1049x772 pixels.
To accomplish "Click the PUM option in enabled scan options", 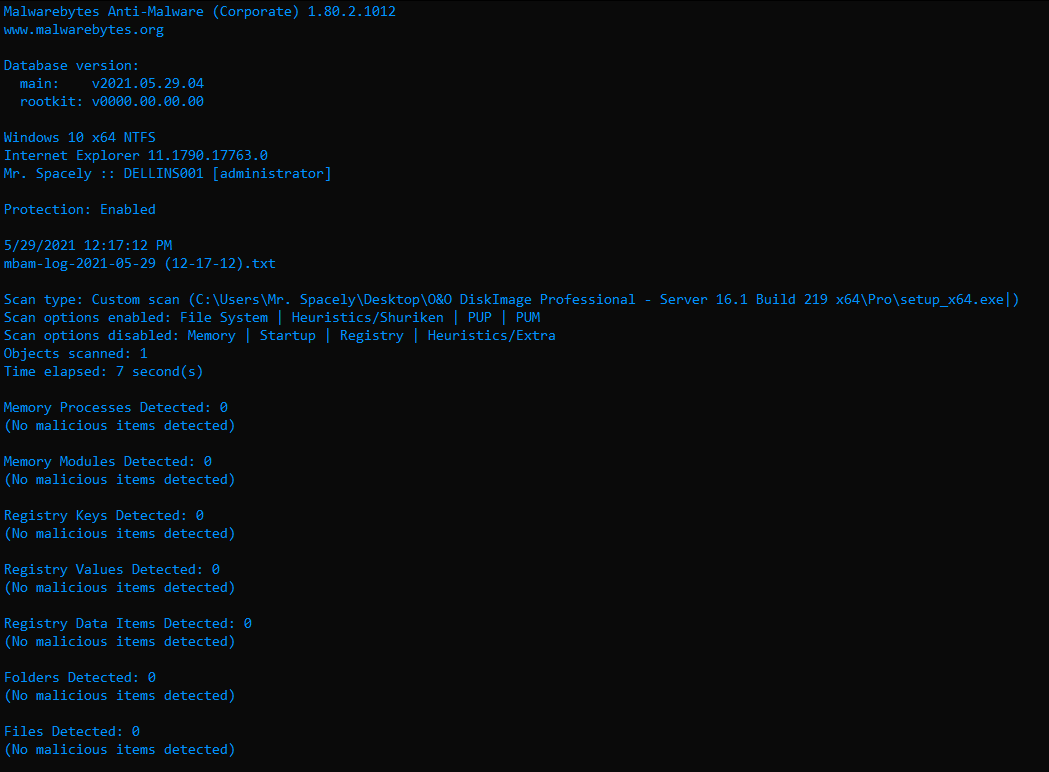I will pyautogui.click(x=528, y=318).
